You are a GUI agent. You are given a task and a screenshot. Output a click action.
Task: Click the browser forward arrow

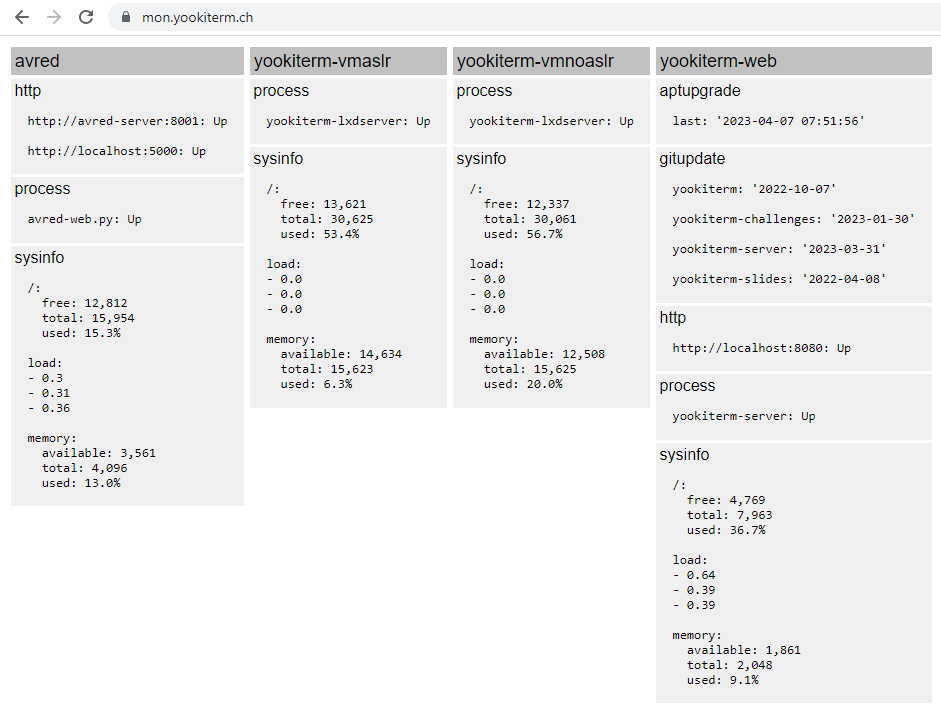click(x=54, y=17)
